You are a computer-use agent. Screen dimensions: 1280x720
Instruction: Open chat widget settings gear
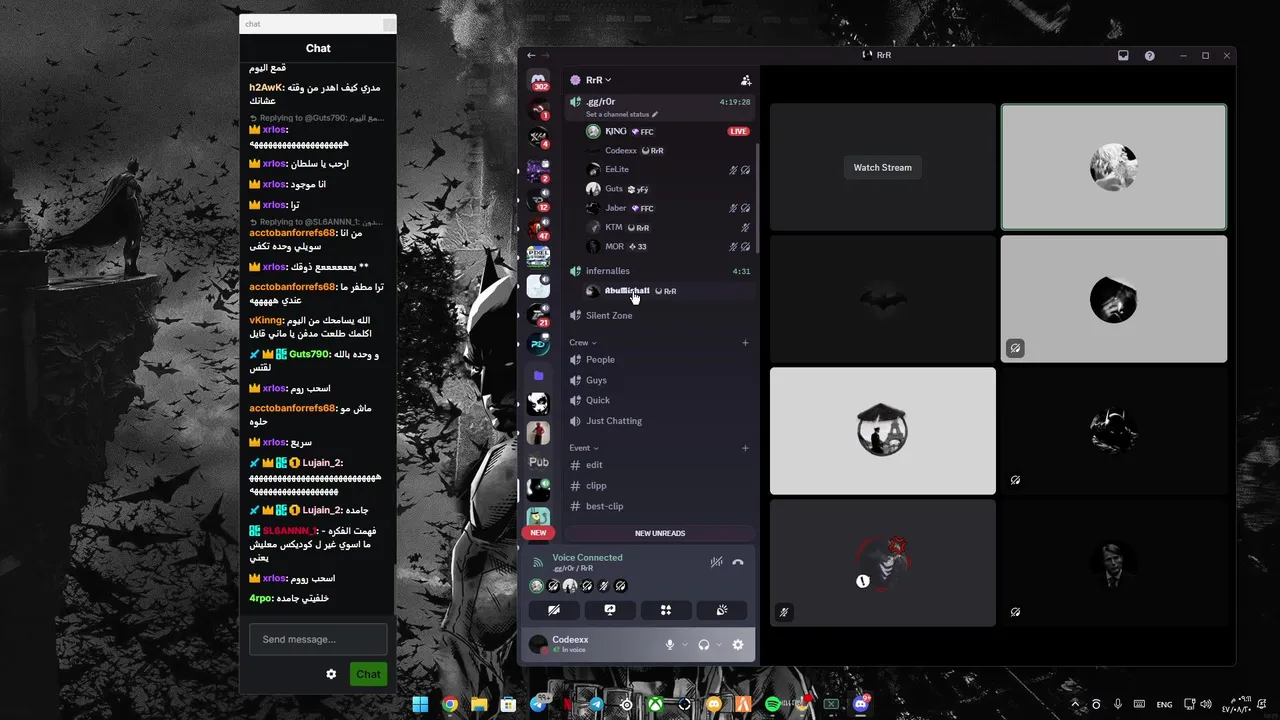click(x=331, y=674)
